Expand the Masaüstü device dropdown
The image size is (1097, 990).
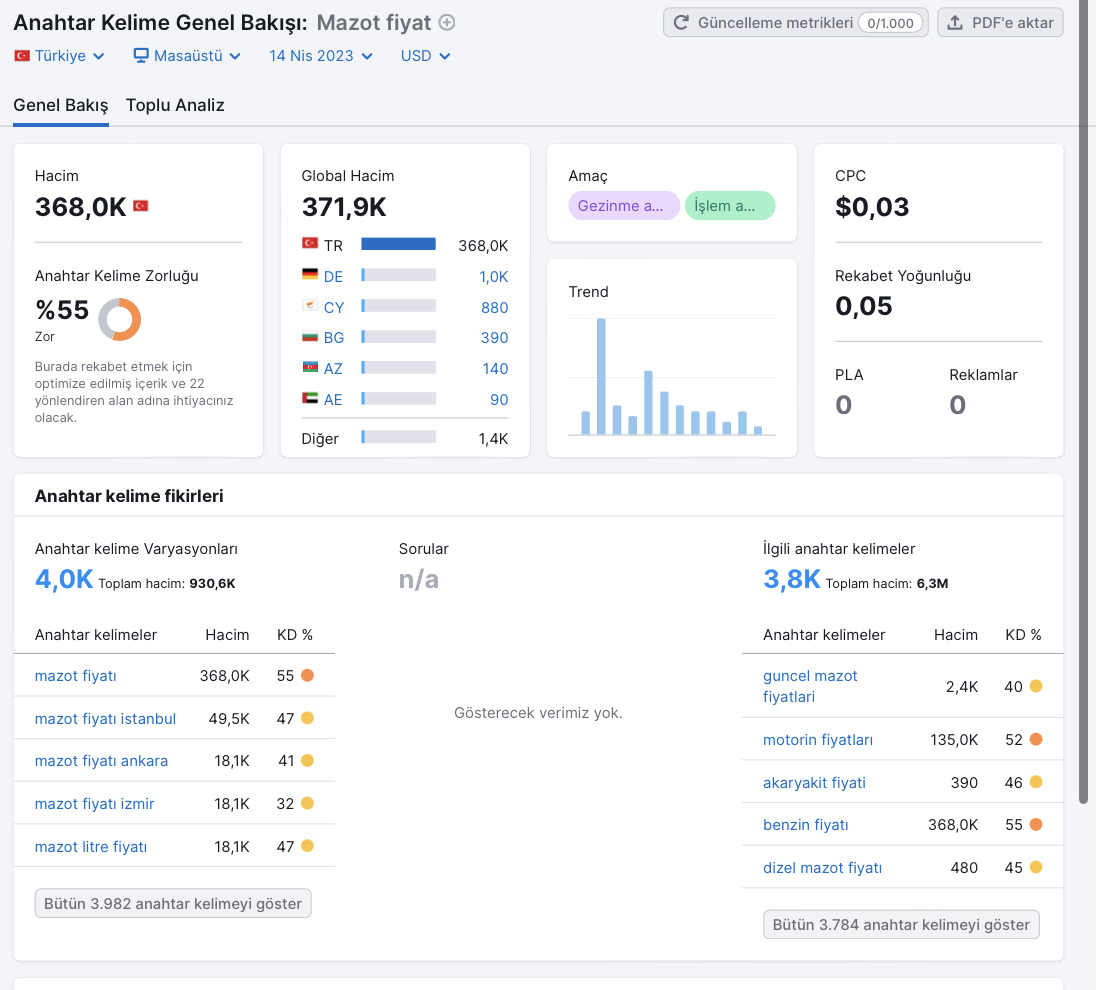[x=187, y=56]
